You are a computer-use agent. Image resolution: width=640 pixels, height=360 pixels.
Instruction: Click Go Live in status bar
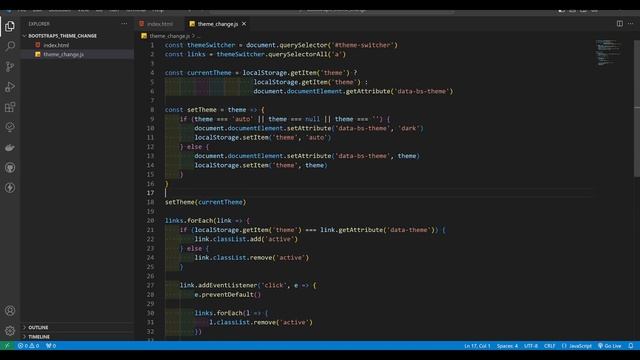coord(609,346)
